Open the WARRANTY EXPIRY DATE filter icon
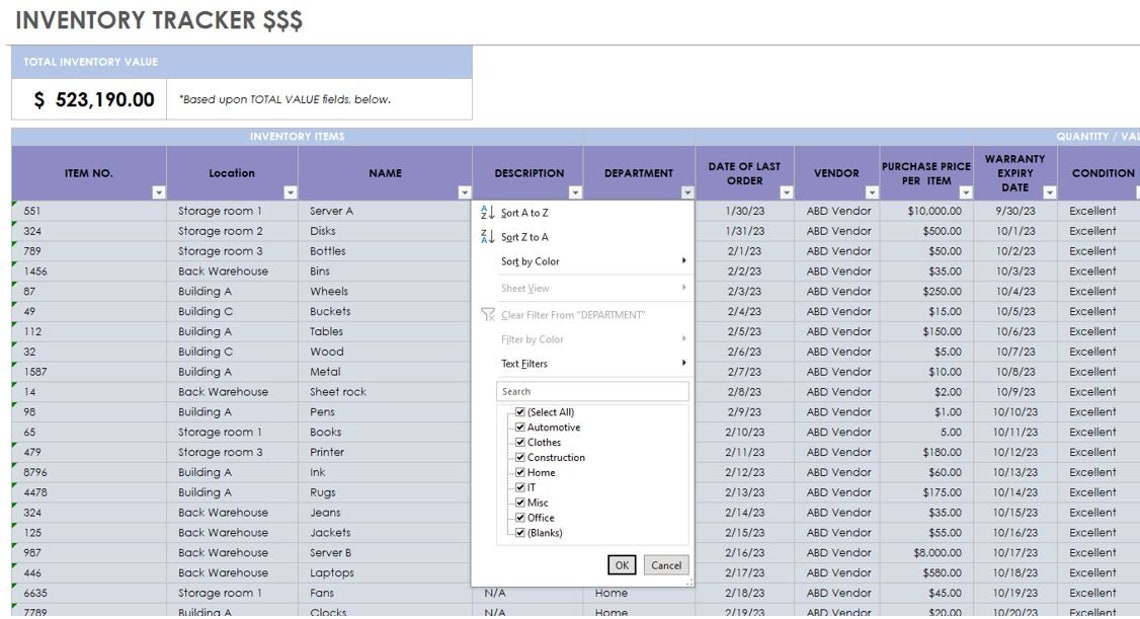 (1049, 194)
